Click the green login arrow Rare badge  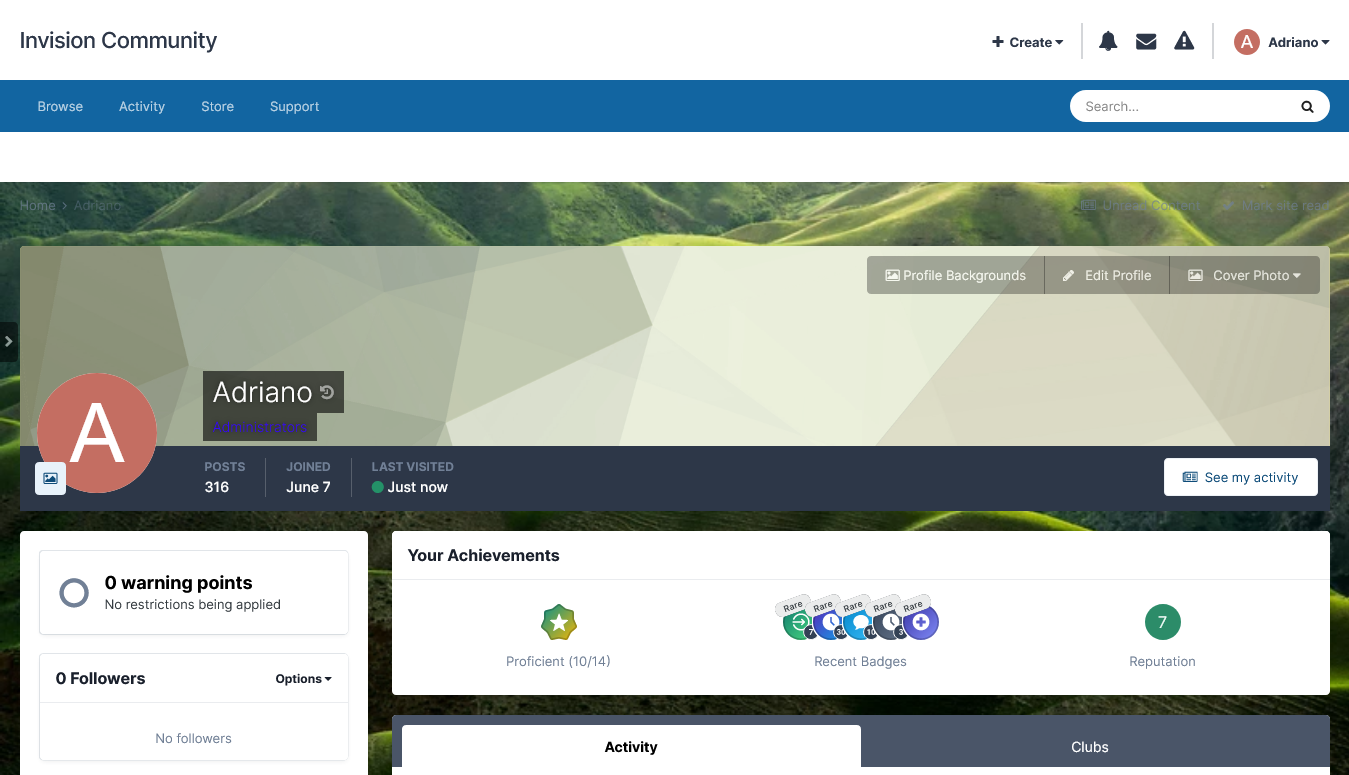click(x=799, y=623)
